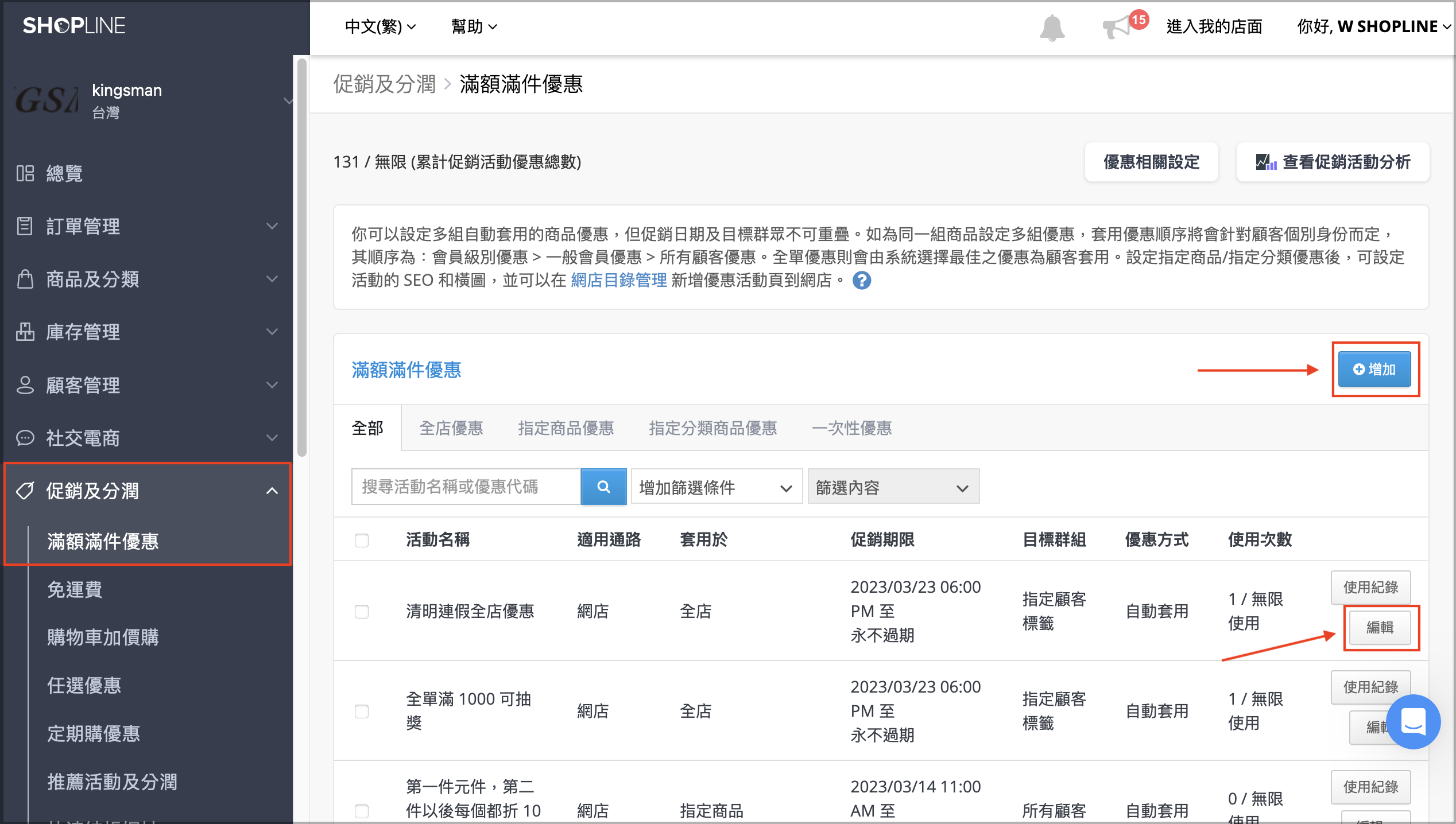
Task: Click the magnifier search button
Action: 603,487
